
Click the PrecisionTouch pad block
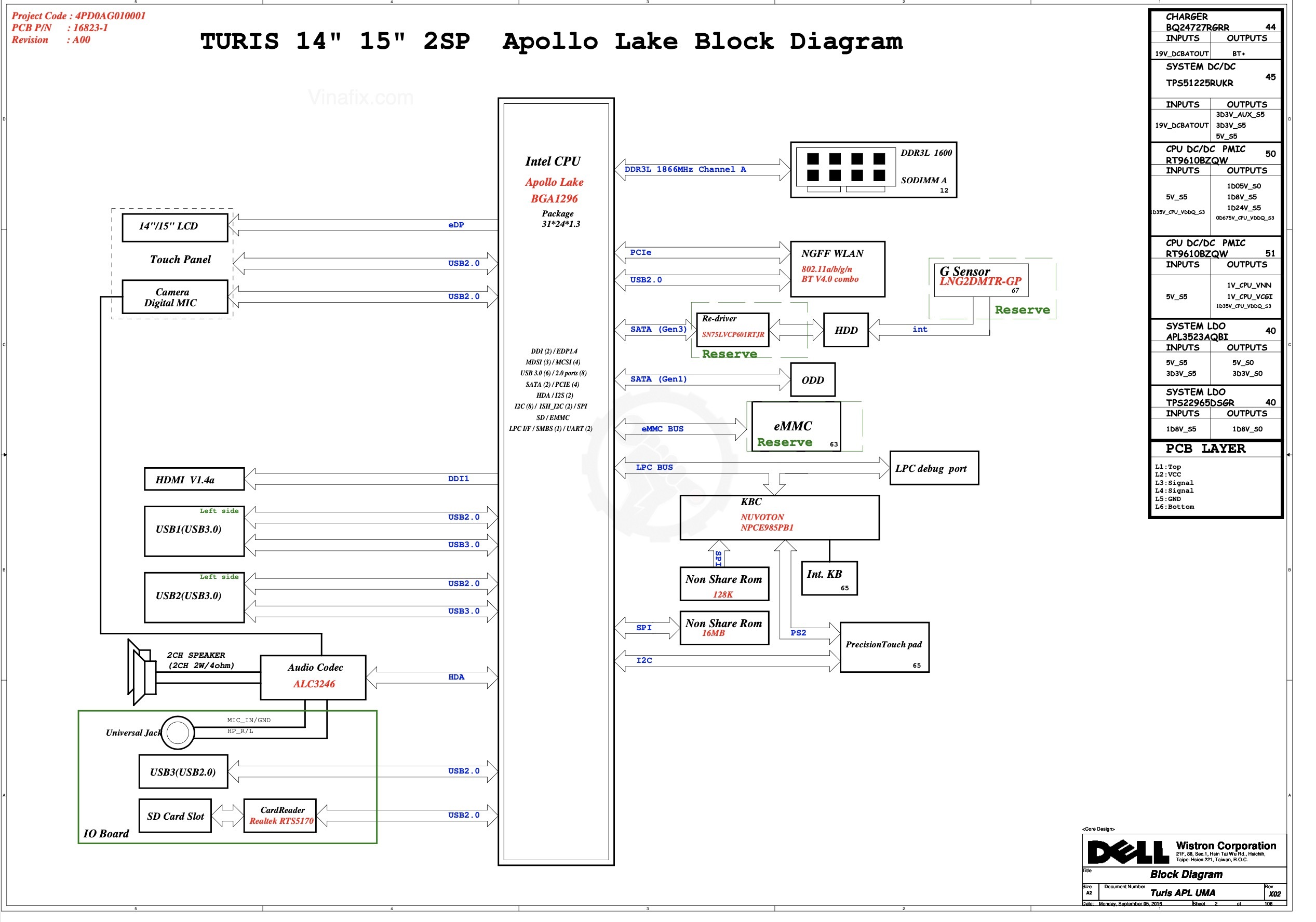point(884,647)
